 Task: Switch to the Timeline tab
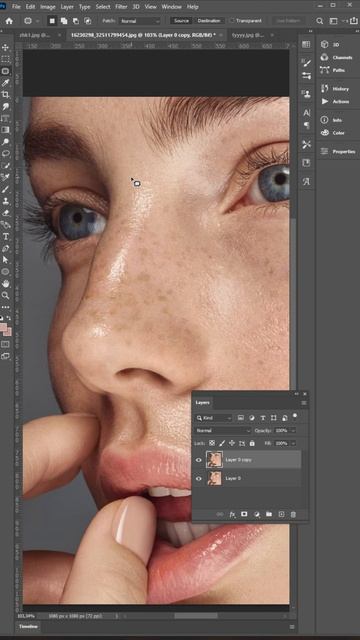[x=28, y=627]
